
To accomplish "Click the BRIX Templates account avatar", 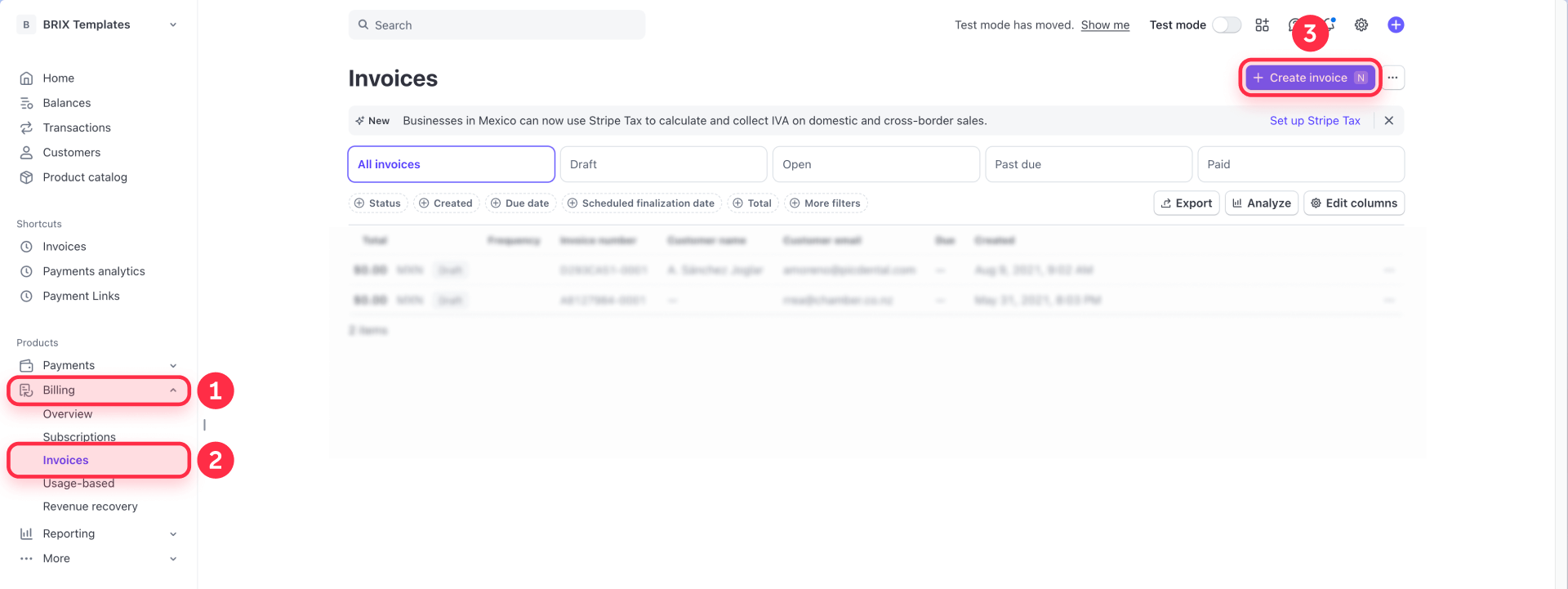I will (26, 25).
